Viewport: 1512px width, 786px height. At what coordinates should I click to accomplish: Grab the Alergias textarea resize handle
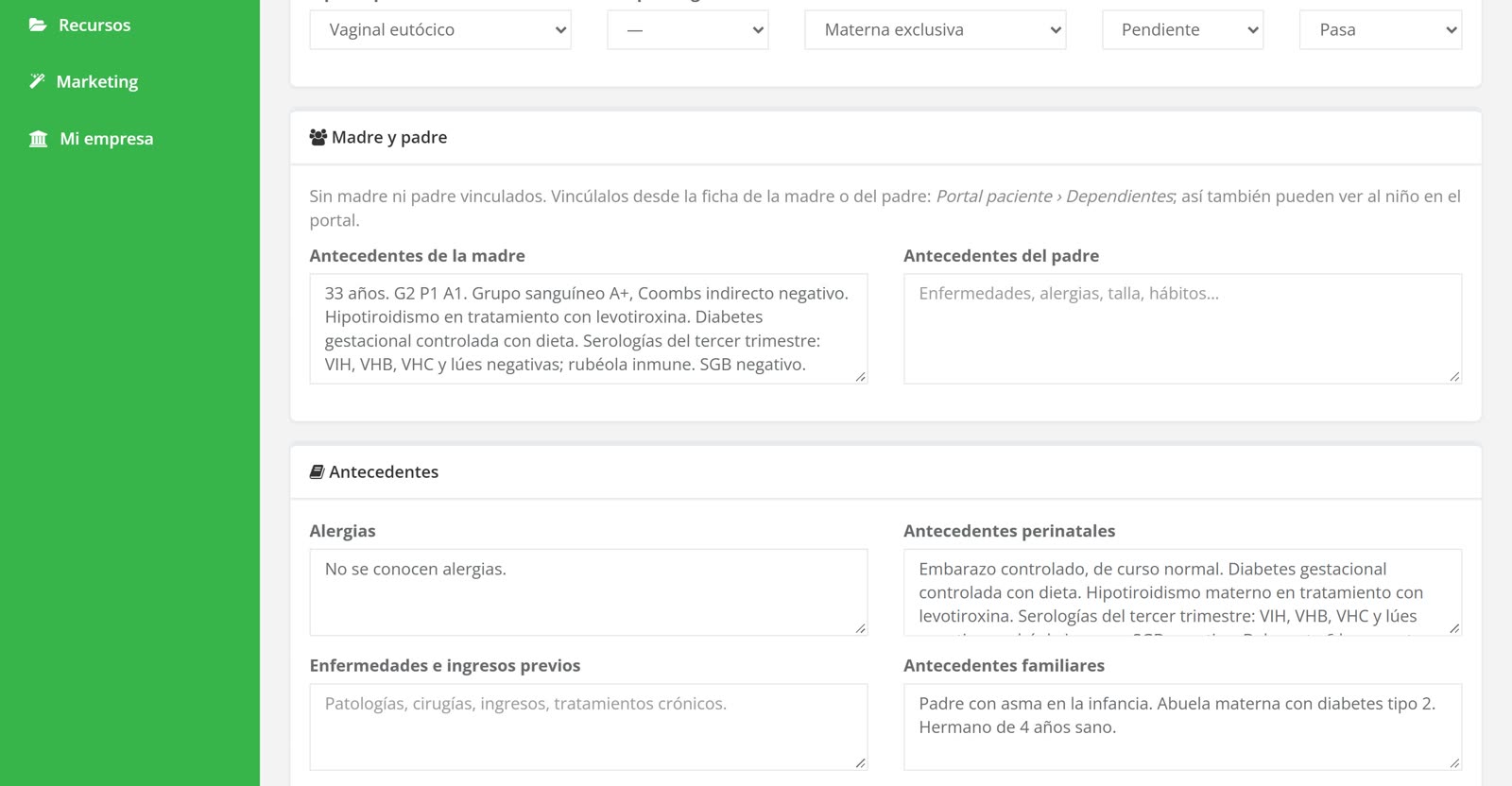click(x=860, y=628)
